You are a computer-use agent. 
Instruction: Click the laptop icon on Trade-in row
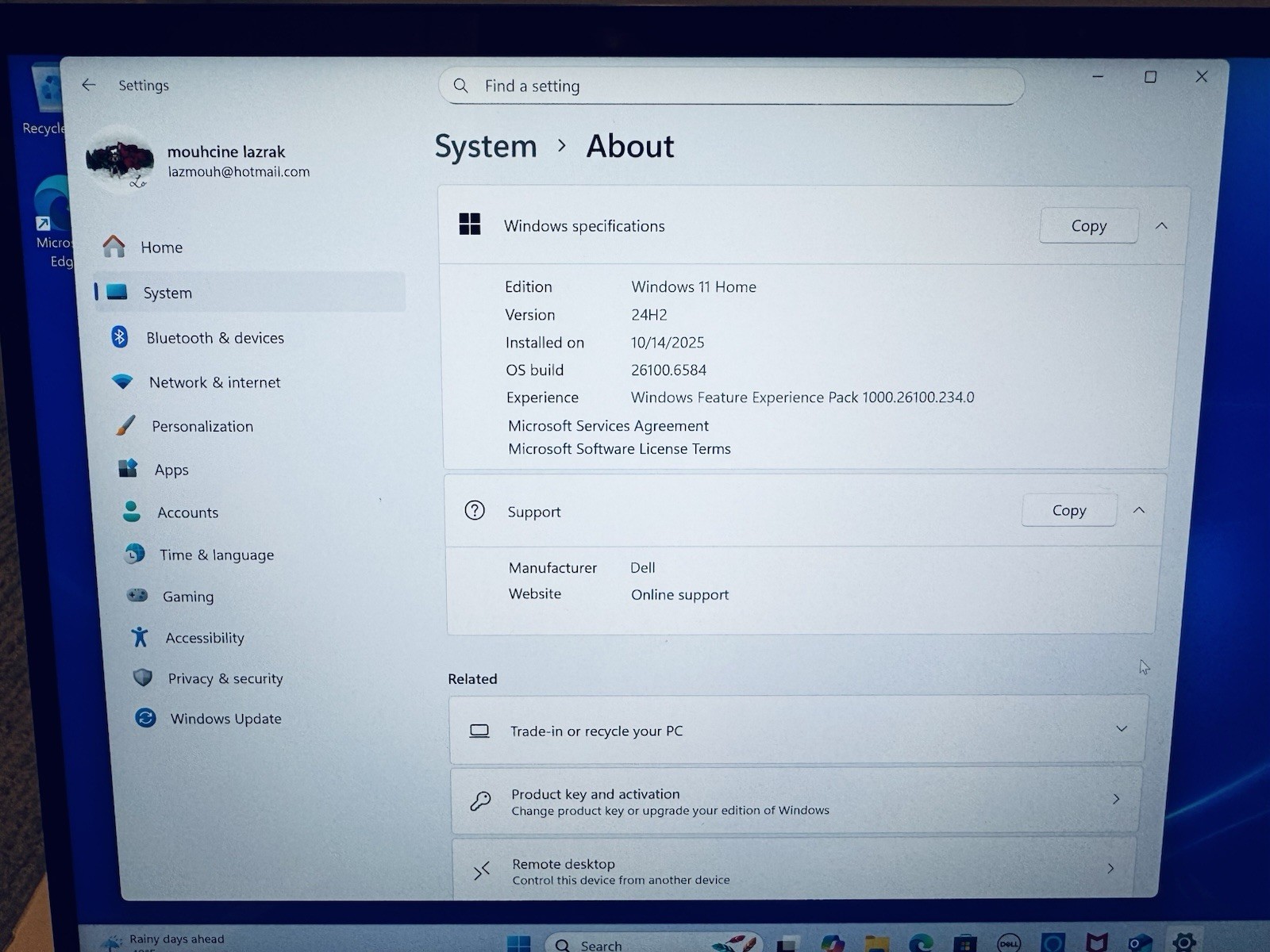(x=479, y=731)
